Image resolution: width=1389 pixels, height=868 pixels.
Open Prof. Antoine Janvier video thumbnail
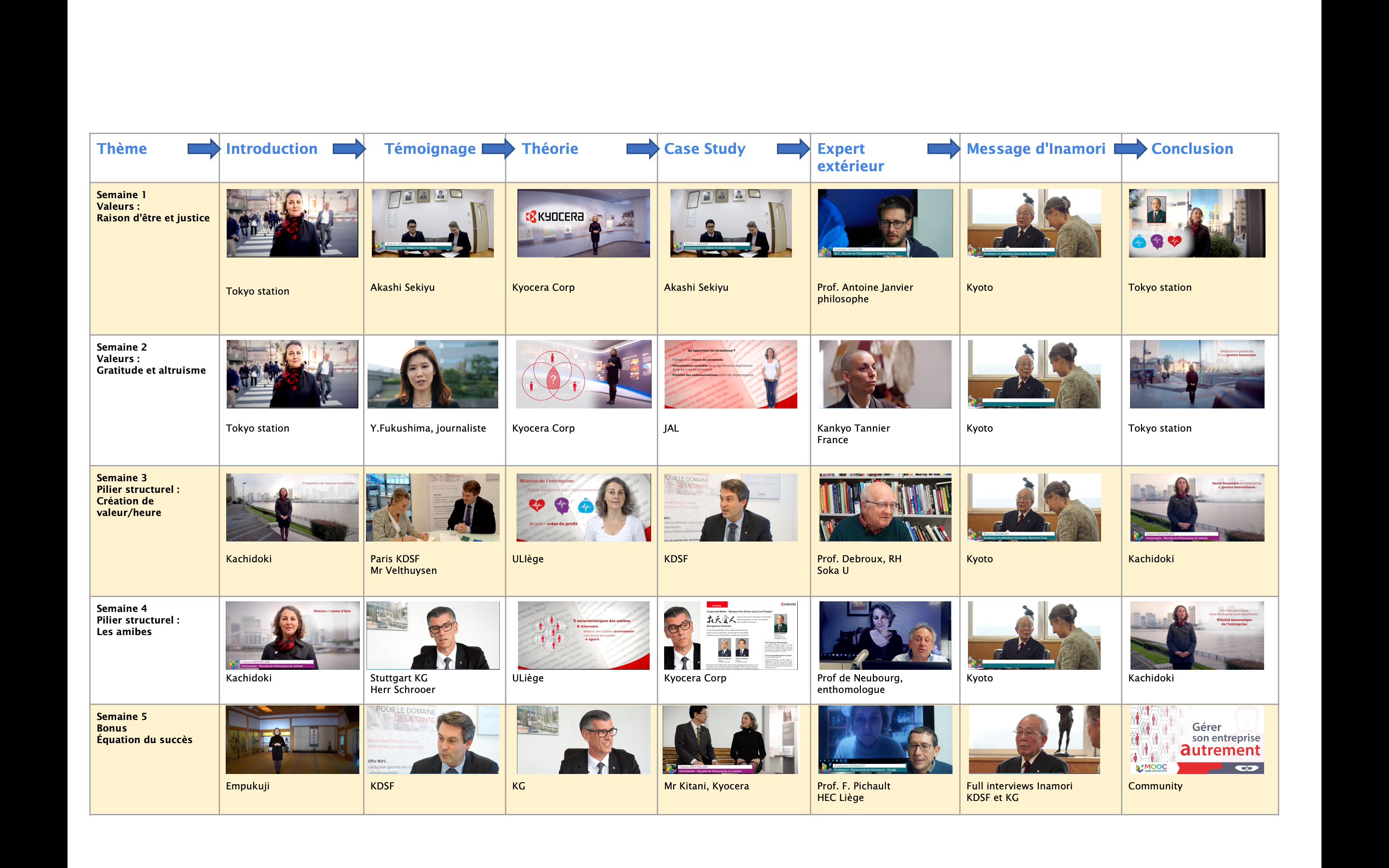tap(885, 223)
